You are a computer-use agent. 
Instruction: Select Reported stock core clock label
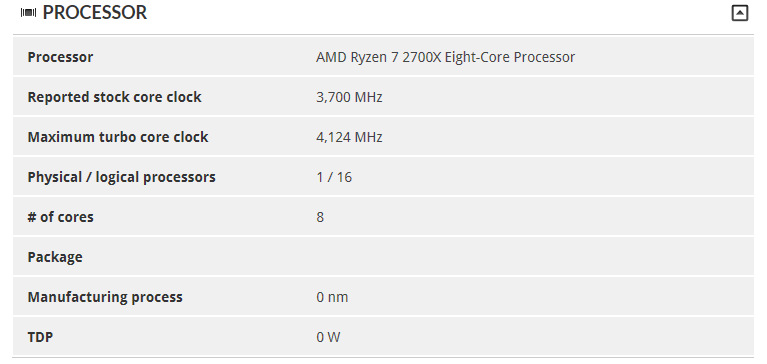[x=114, y=97]
